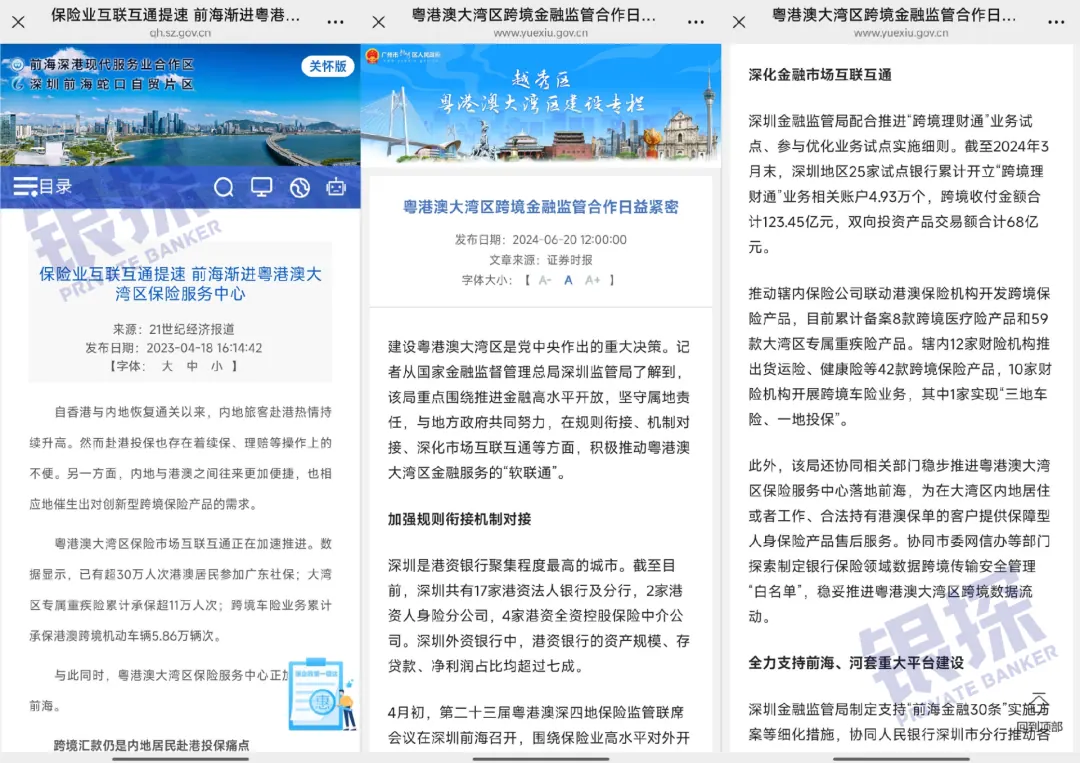Screen dimensions: 1080x763
Task: Tap the paragraph starting 深圳是港资银行聚集程度最高的城市
Action: click(539, 616)
